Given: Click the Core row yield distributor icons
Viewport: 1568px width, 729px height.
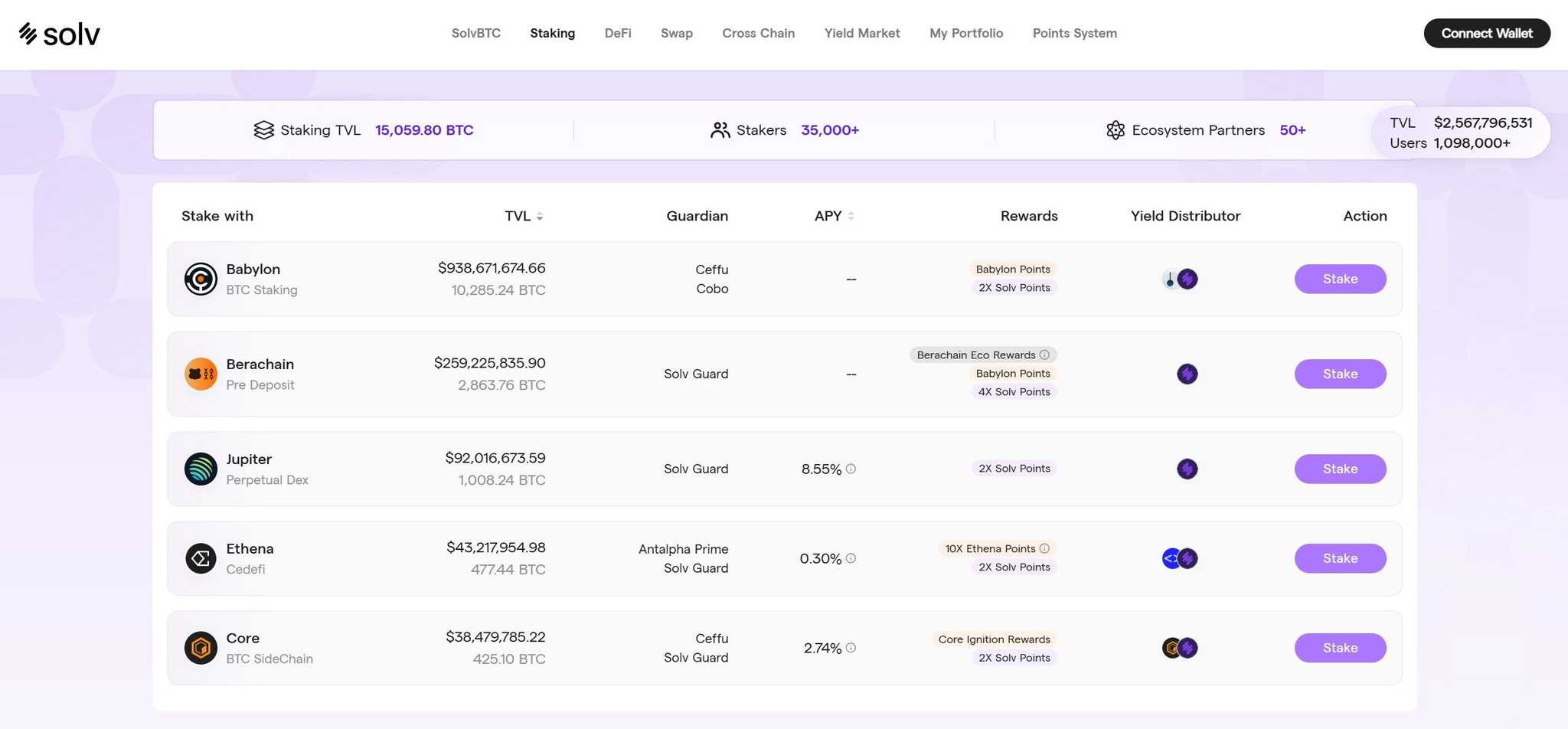Looking at the screenshot, I should (x=1180, y=648).
